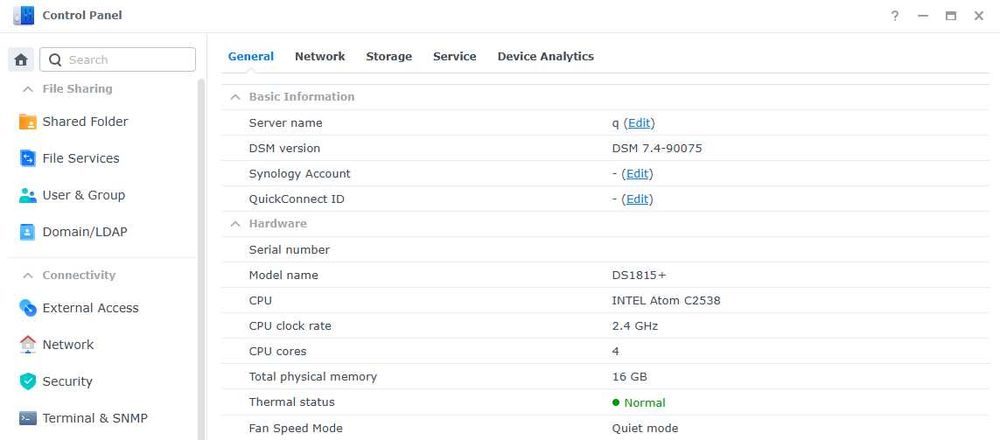Maximize the Control Panel window
1000x440 pixels.
(x=951, y=16)
